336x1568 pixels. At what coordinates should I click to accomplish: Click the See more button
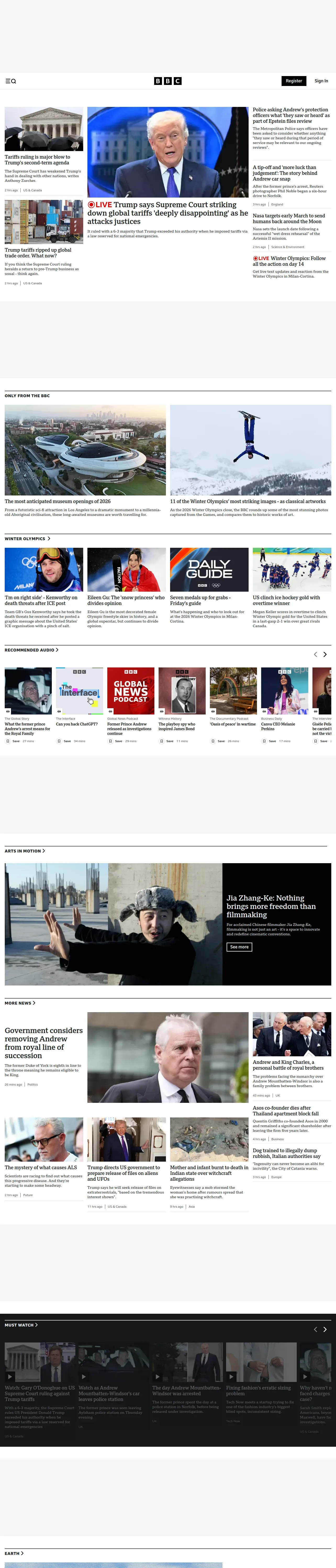(239, 947)
